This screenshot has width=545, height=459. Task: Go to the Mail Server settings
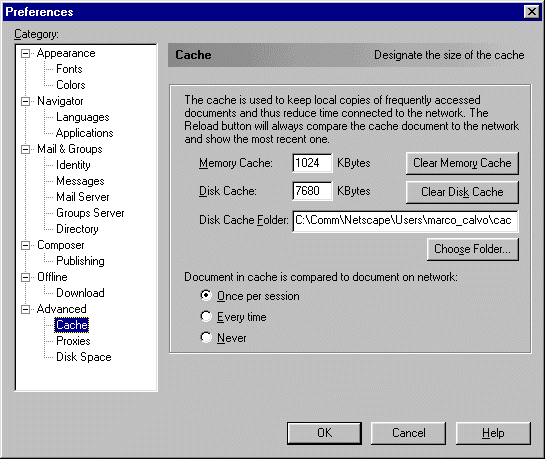83,197
